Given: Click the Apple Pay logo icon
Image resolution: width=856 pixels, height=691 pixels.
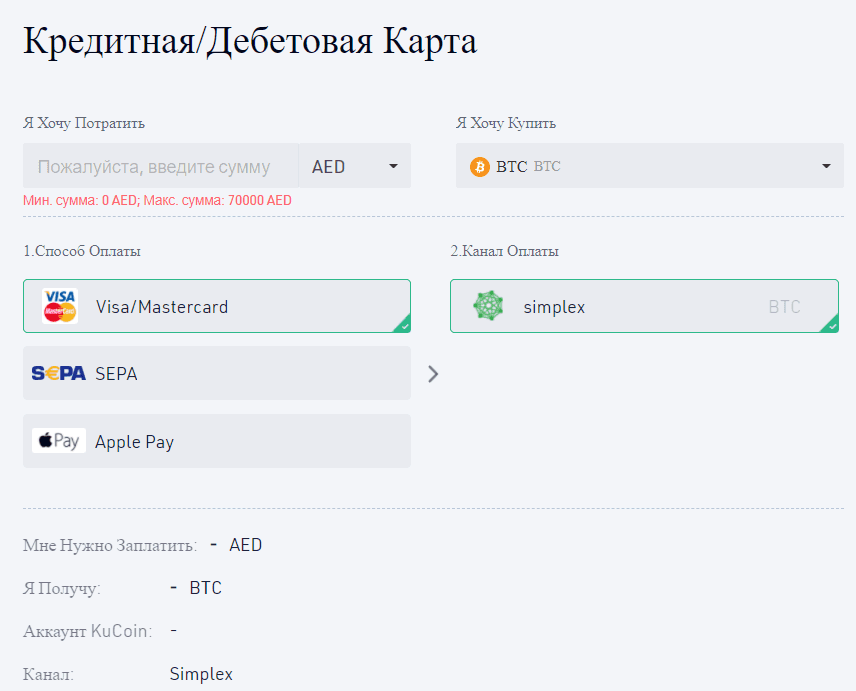Looking at the screenshot, I should coord(59,440).
